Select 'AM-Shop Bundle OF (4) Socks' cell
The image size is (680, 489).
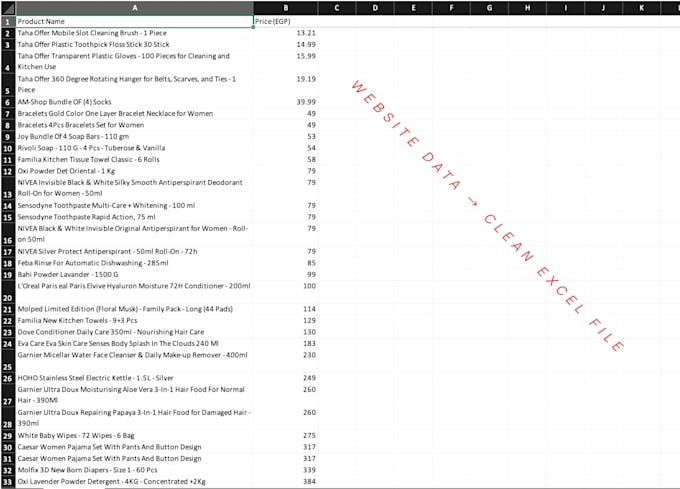pyautogui.click(x=134, y=102)
